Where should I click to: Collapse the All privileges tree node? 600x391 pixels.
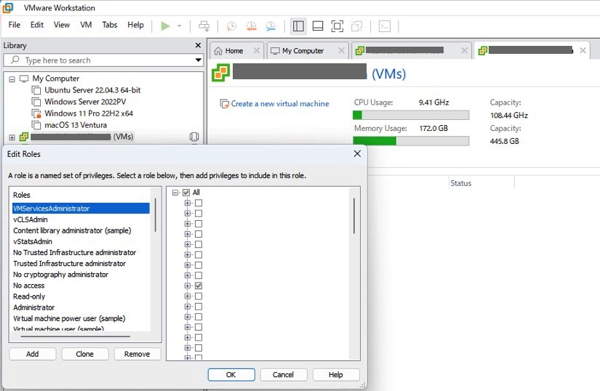(x=175, y=192)
